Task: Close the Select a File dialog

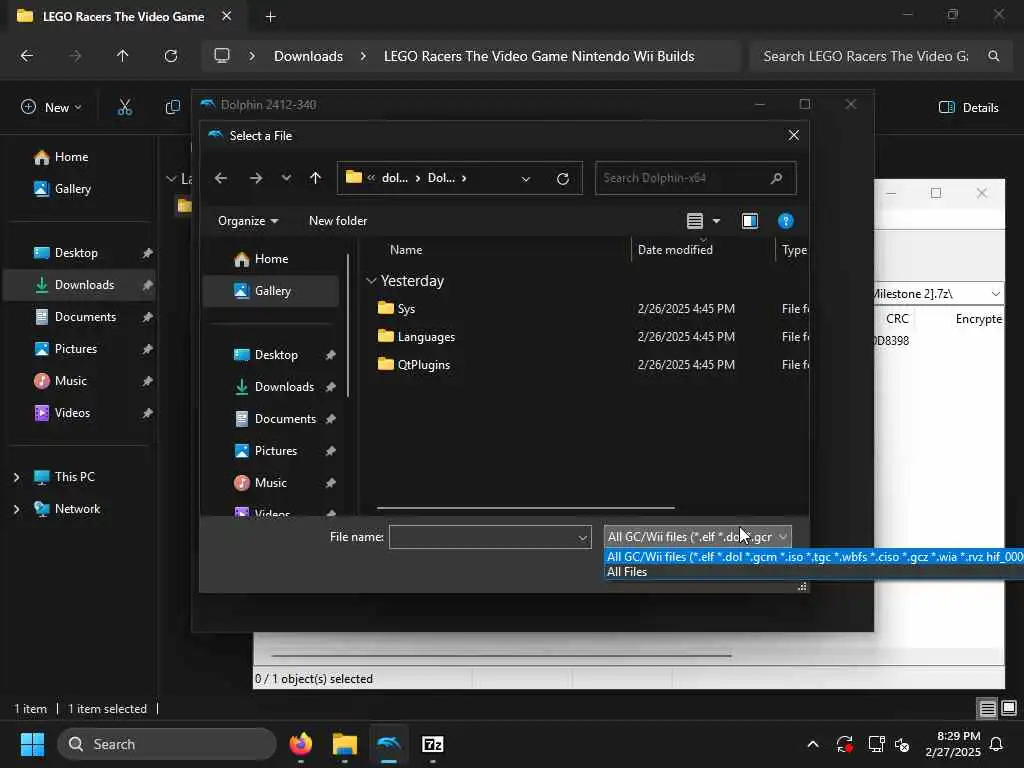Action: click(x=793, y=135)
